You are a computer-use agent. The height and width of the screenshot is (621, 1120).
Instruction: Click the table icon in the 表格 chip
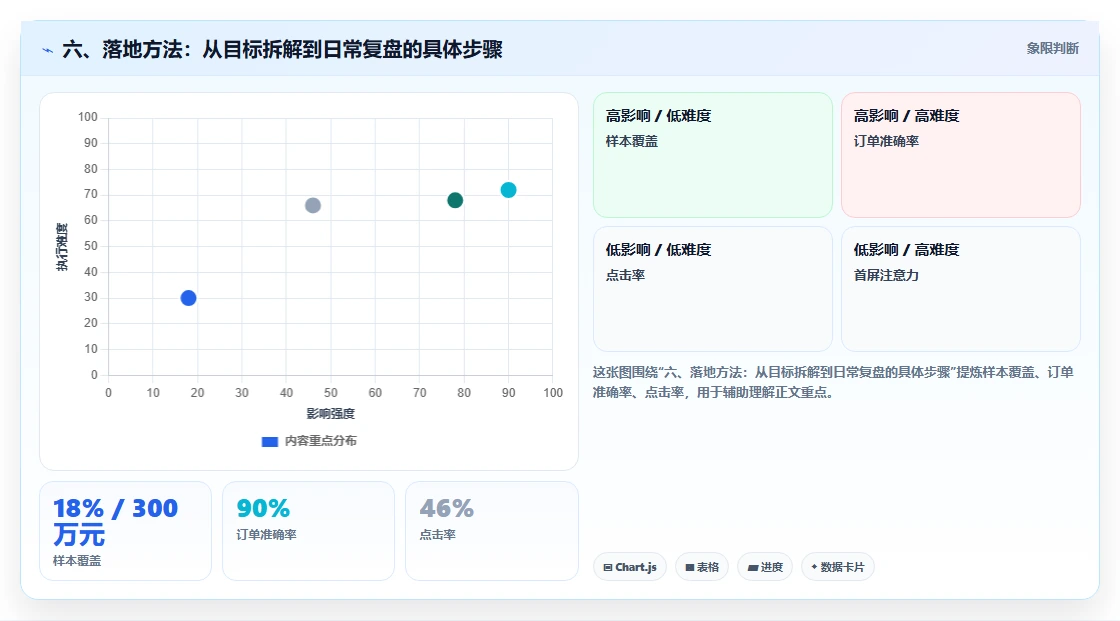coord(690,567)
